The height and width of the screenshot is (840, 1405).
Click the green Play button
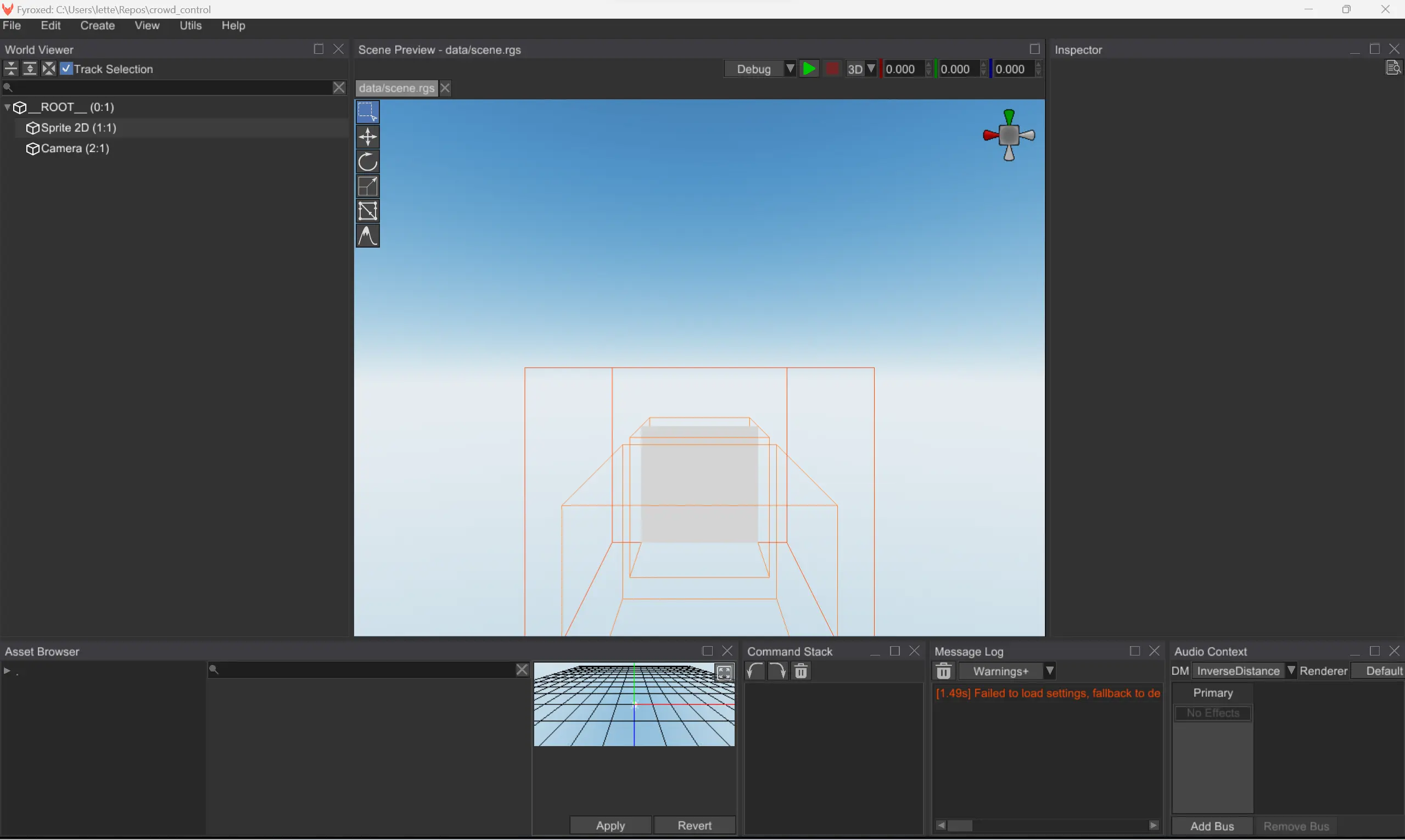tap(809, 69)
